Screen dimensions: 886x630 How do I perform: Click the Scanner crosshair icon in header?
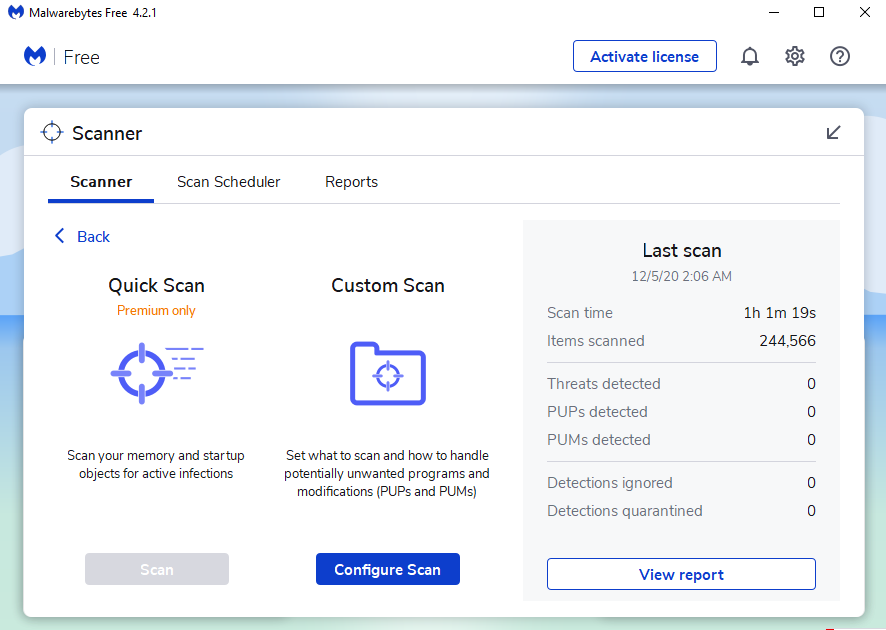tap(52, 132)
